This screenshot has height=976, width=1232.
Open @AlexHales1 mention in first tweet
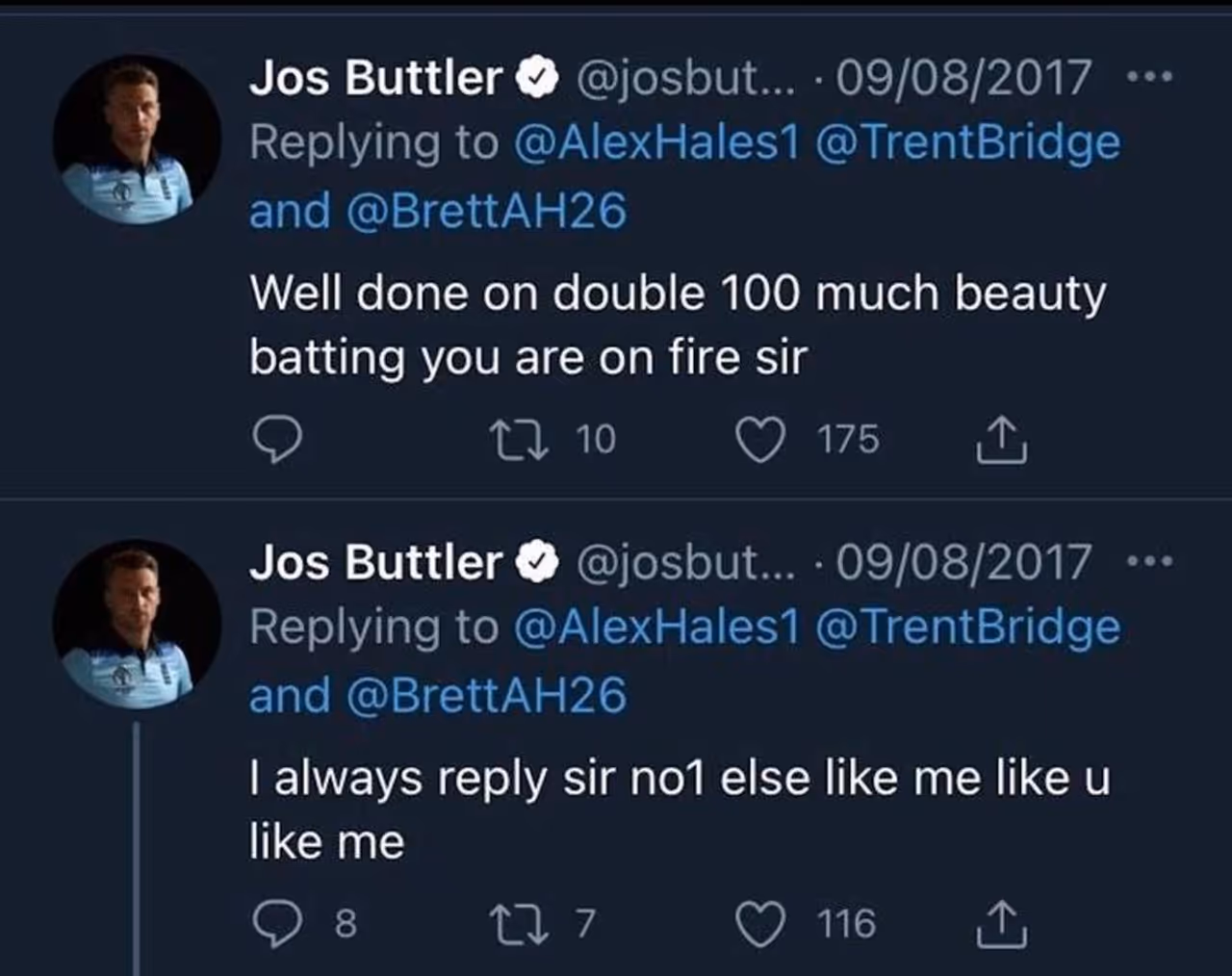click(656, 142)
